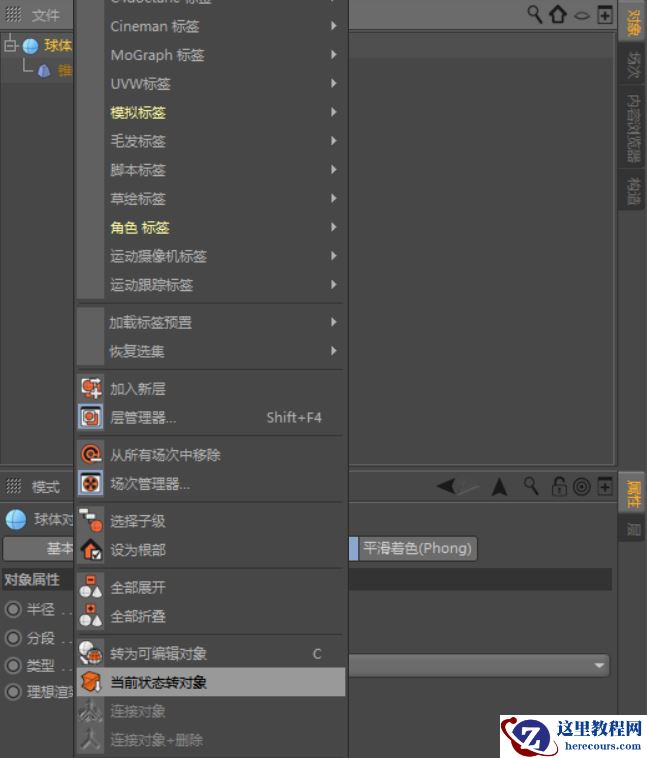Open the 模式 menu
This screenshot has width=647, height=758.
[x=46, y=486]
